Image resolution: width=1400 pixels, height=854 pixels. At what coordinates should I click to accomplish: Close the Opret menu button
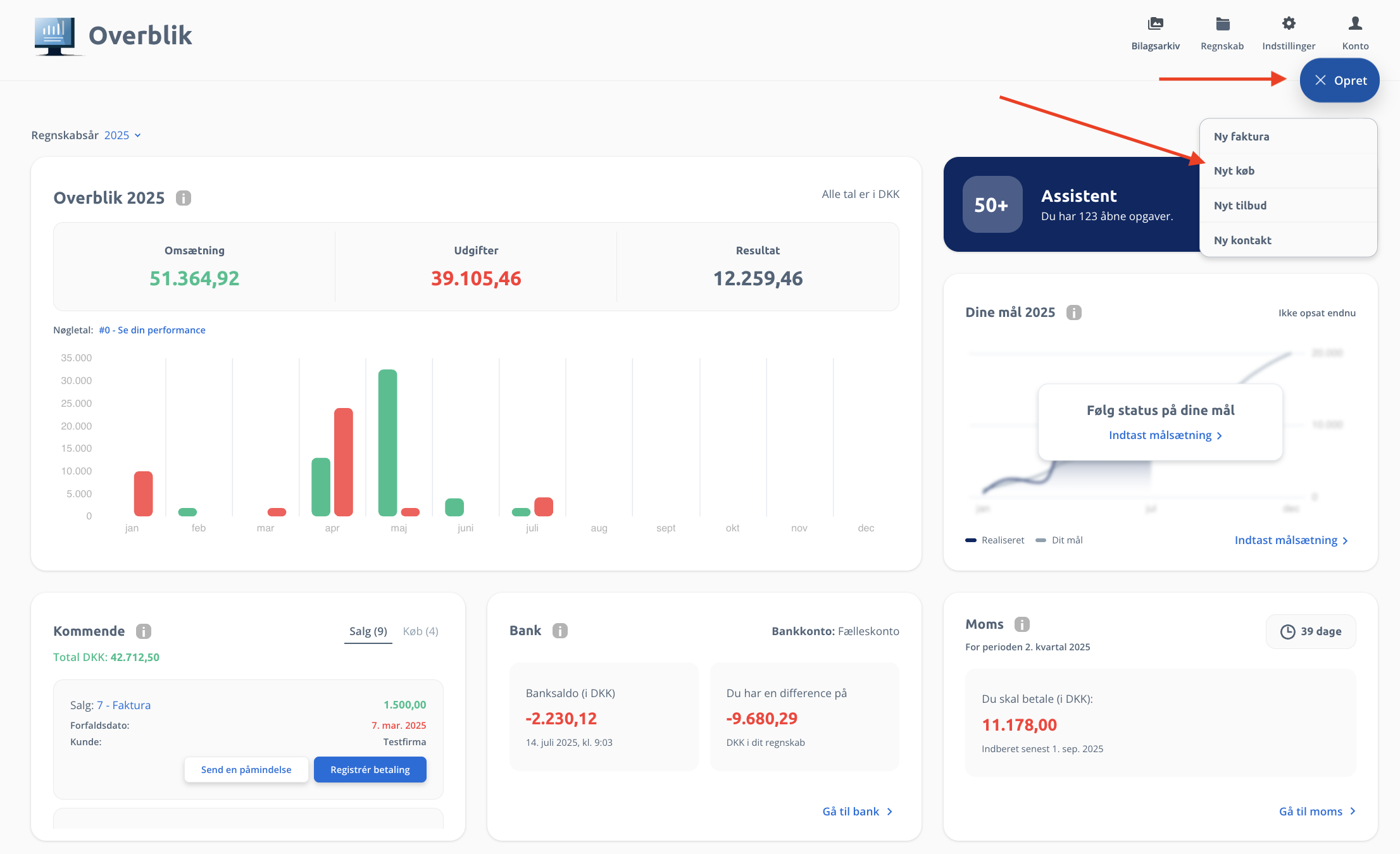coord(1339,80)
